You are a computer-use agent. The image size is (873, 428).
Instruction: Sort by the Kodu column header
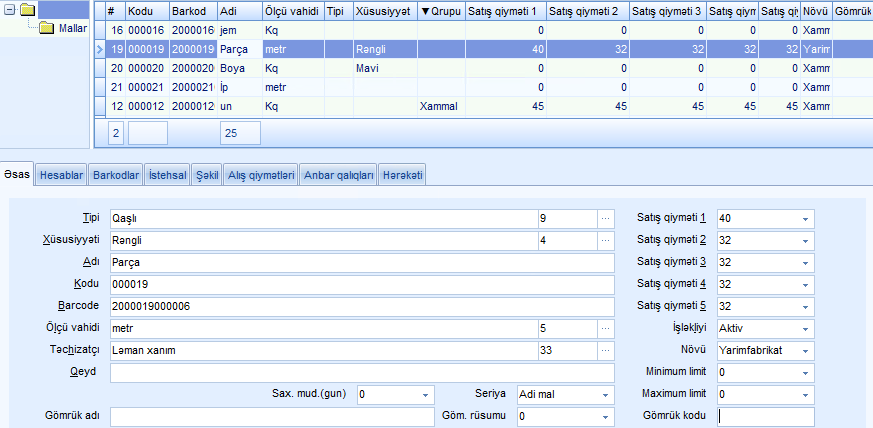(141, 11)
